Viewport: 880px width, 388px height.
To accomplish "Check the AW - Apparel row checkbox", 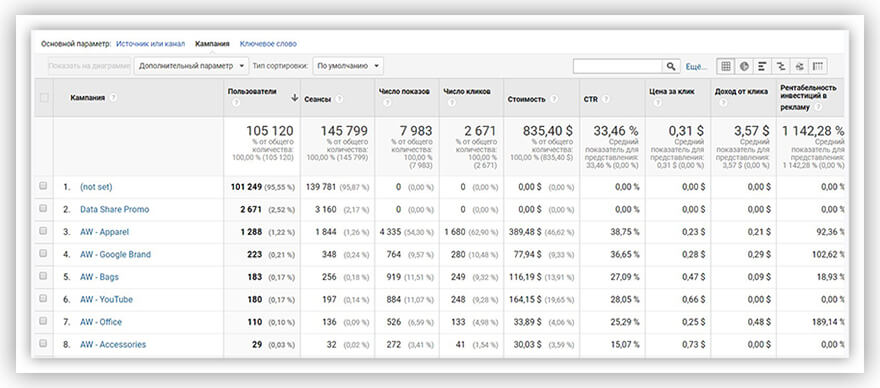I will click(44, 231).
